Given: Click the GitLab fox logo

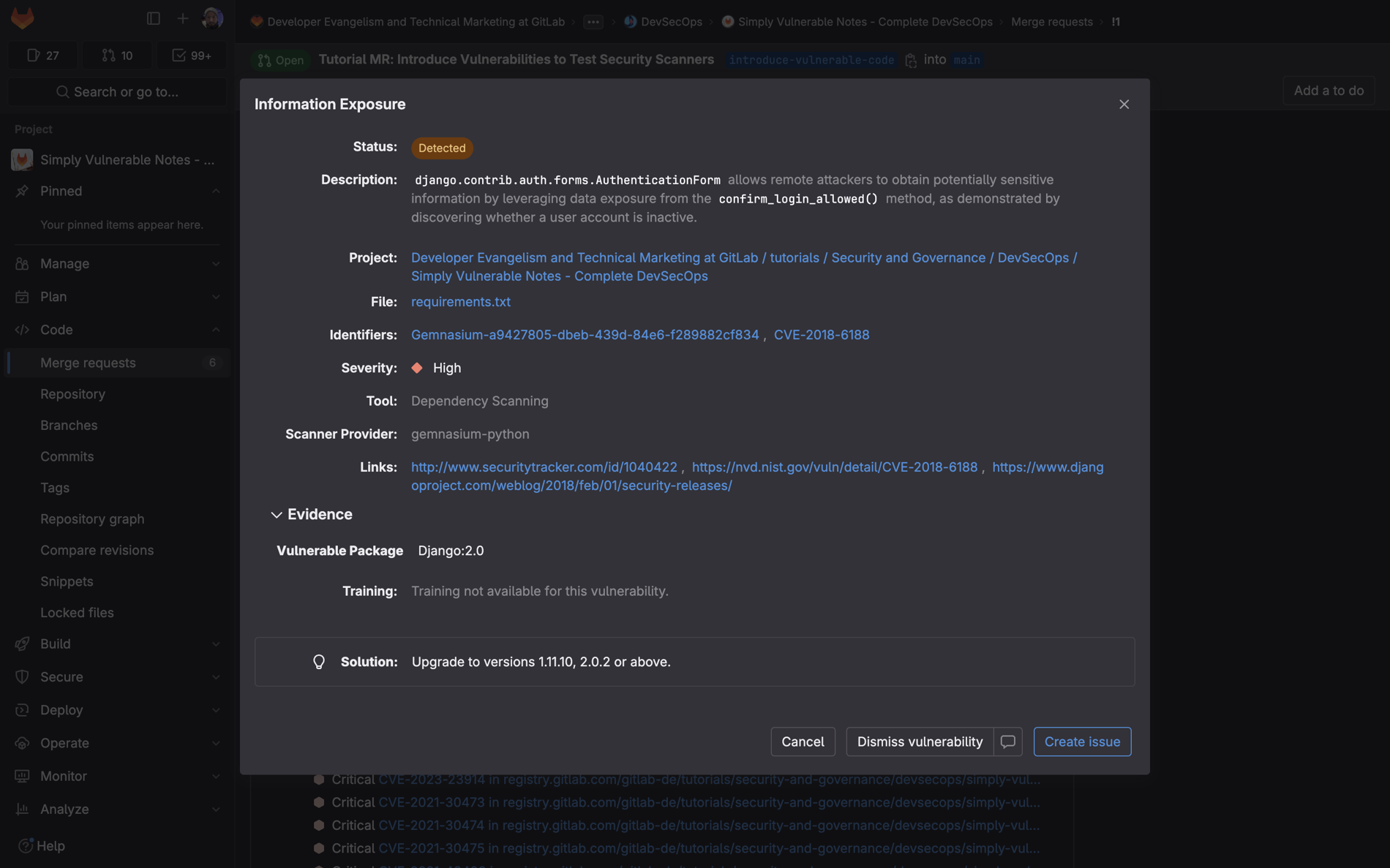Looking at the screenshot, I should pos(23,18).
